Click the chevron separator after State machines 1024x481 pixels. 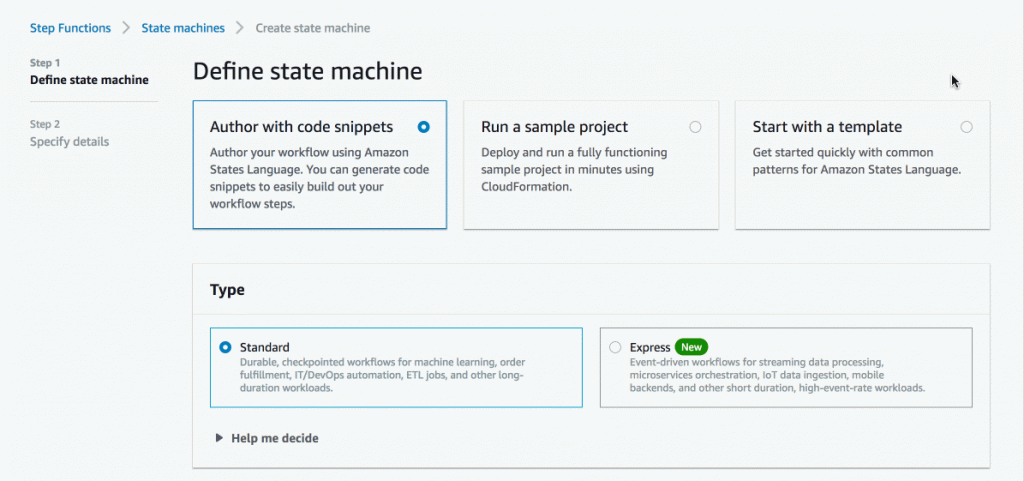coord(240,28)
